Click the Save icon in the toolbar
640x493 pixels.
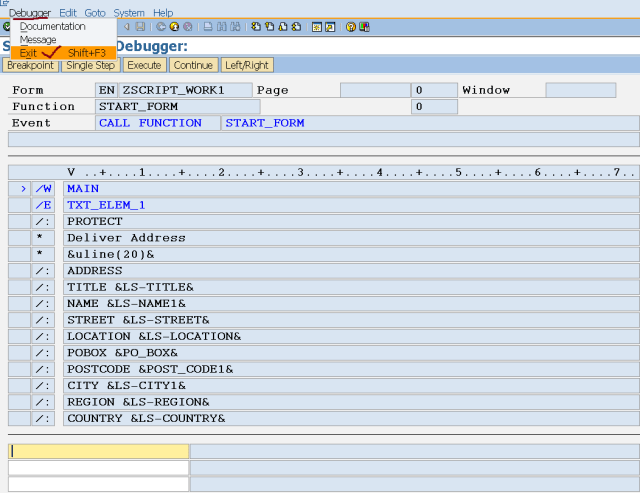[140, 27]
